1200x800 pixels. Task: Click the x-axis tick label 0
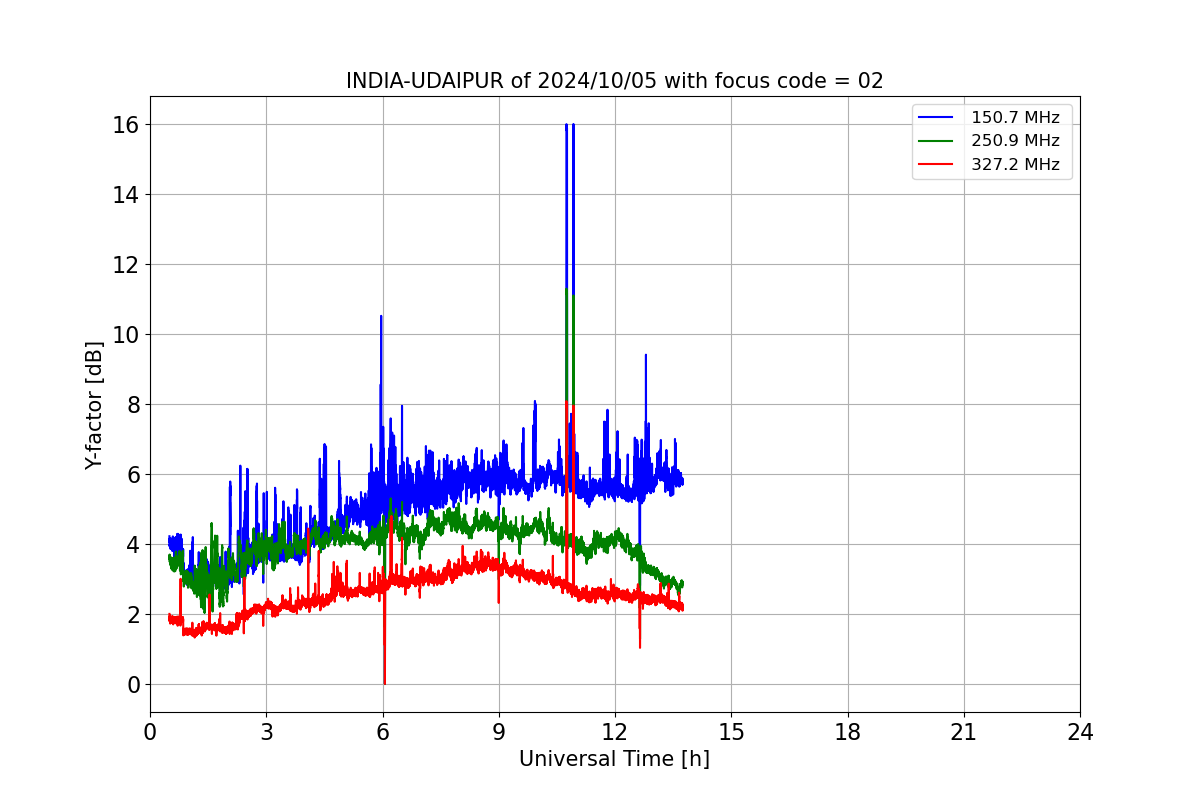point(150,732)
